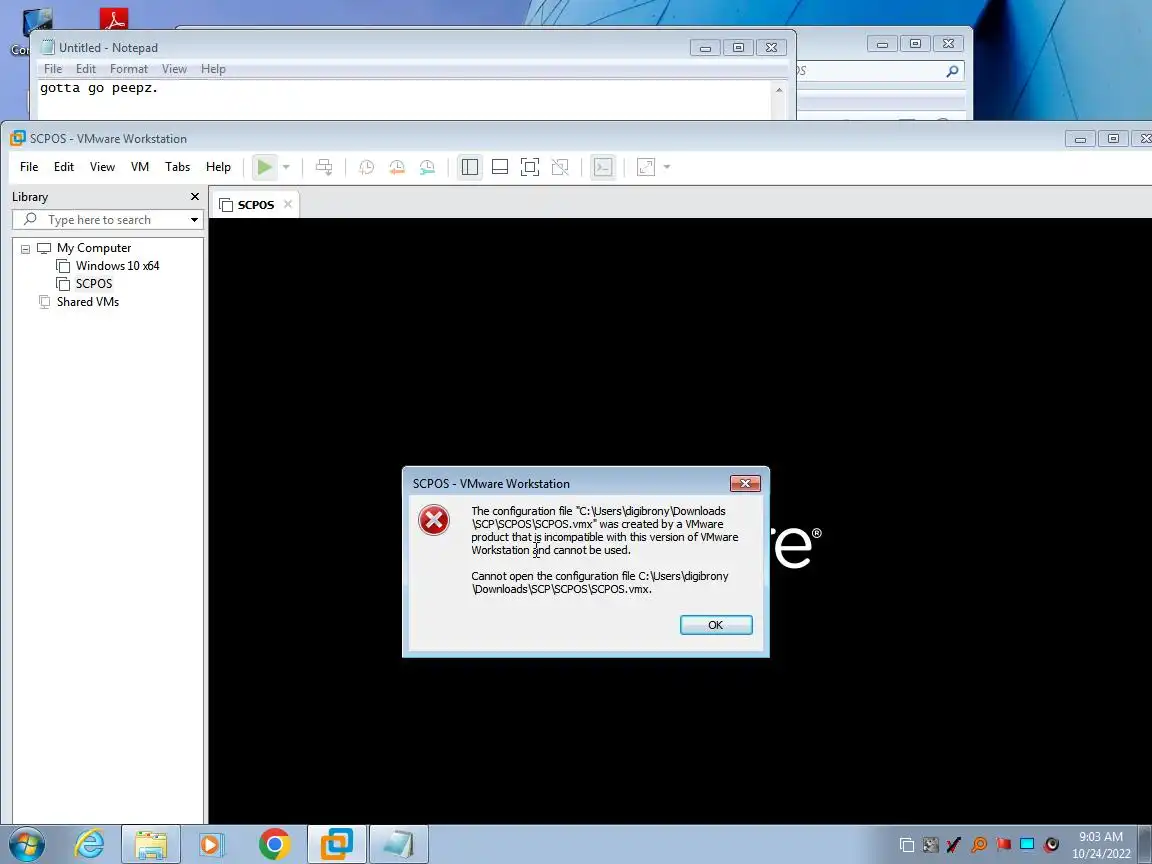Switch to full screen mode icon
Image resolution: width=1152 pixels, height=864 pixels.
coord(530,168)
